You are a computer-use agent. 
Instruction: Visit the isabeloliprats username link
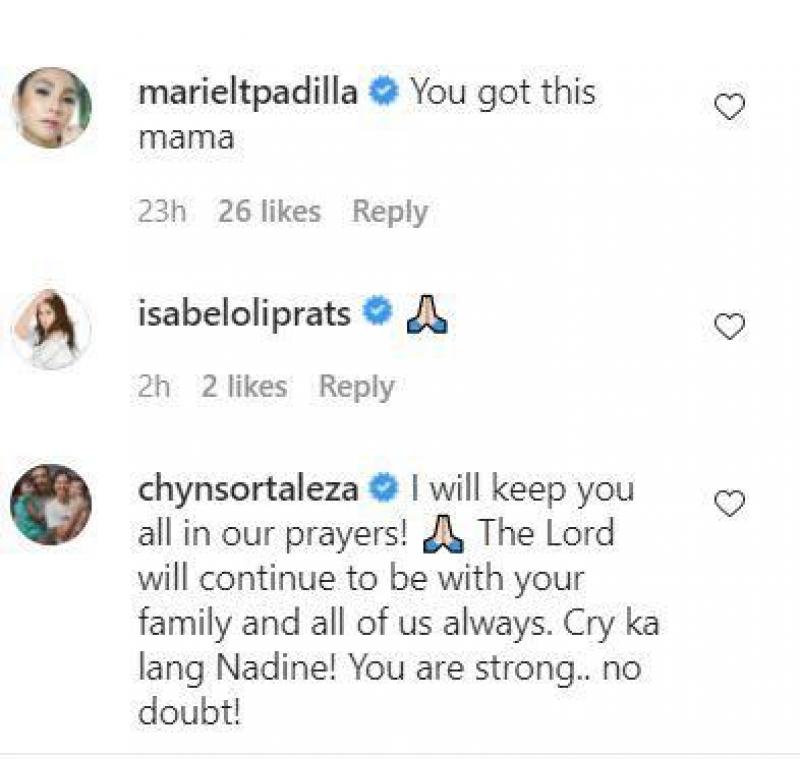pos(244,314)
